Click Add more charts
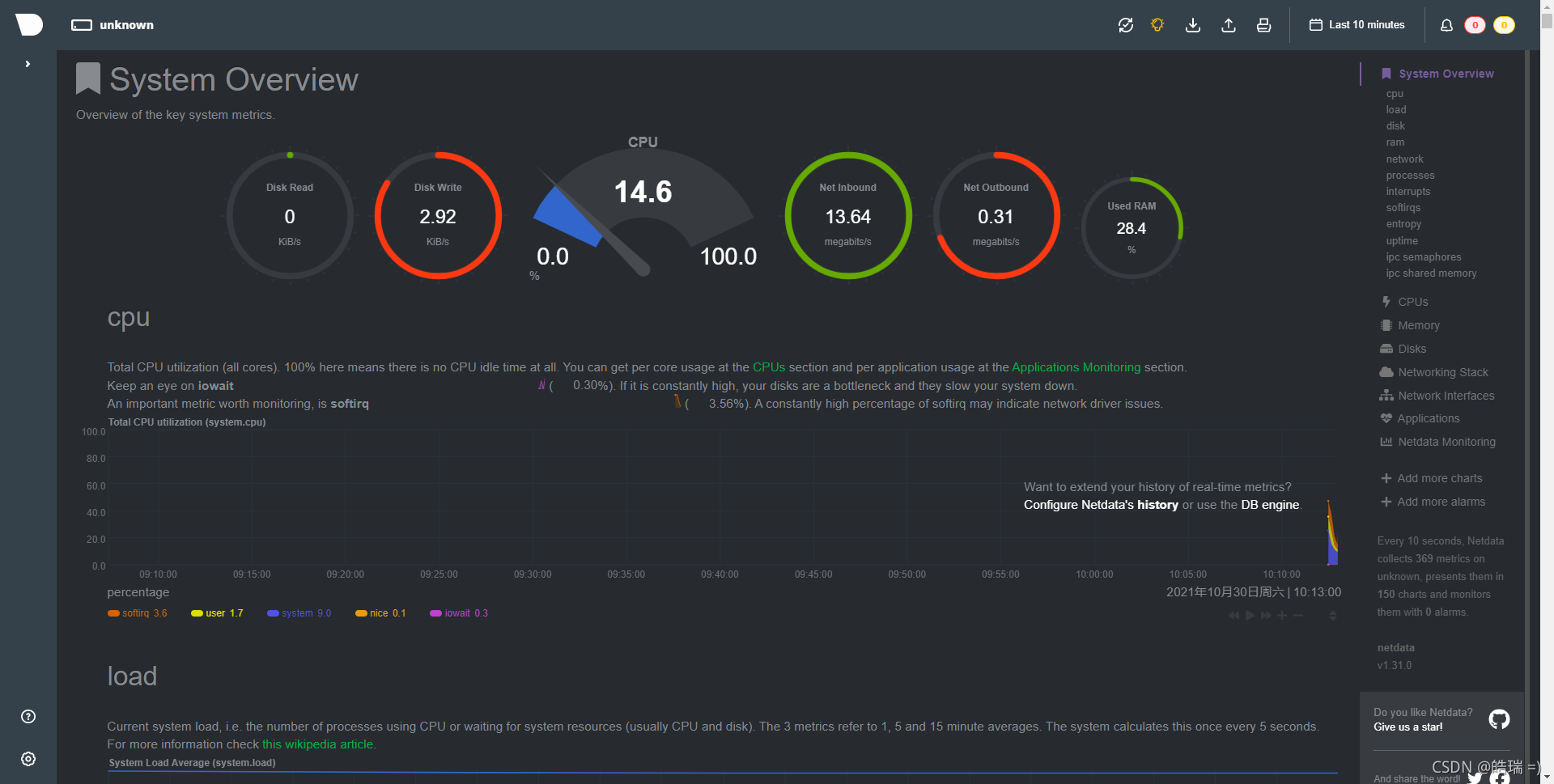1554x784 pixels. [x=1431, y=478]
